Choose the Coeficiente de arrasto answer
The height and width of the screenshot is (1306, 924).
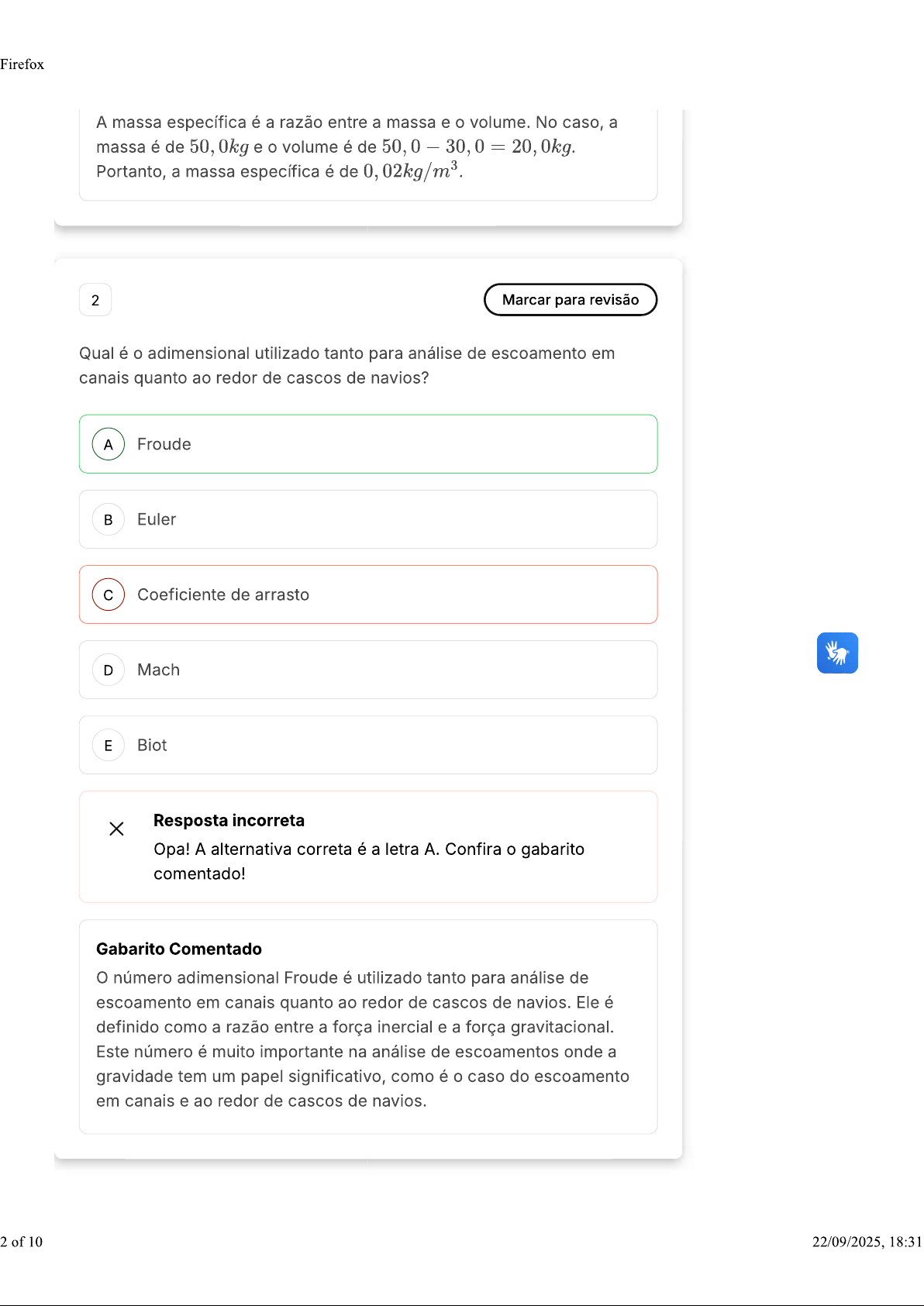223,594
